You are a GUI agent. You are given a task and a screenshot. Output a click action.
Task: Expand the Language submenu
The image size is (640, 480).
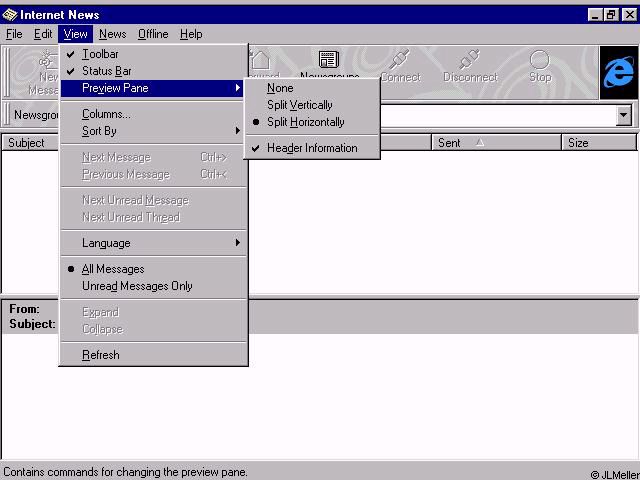(153, 243)
